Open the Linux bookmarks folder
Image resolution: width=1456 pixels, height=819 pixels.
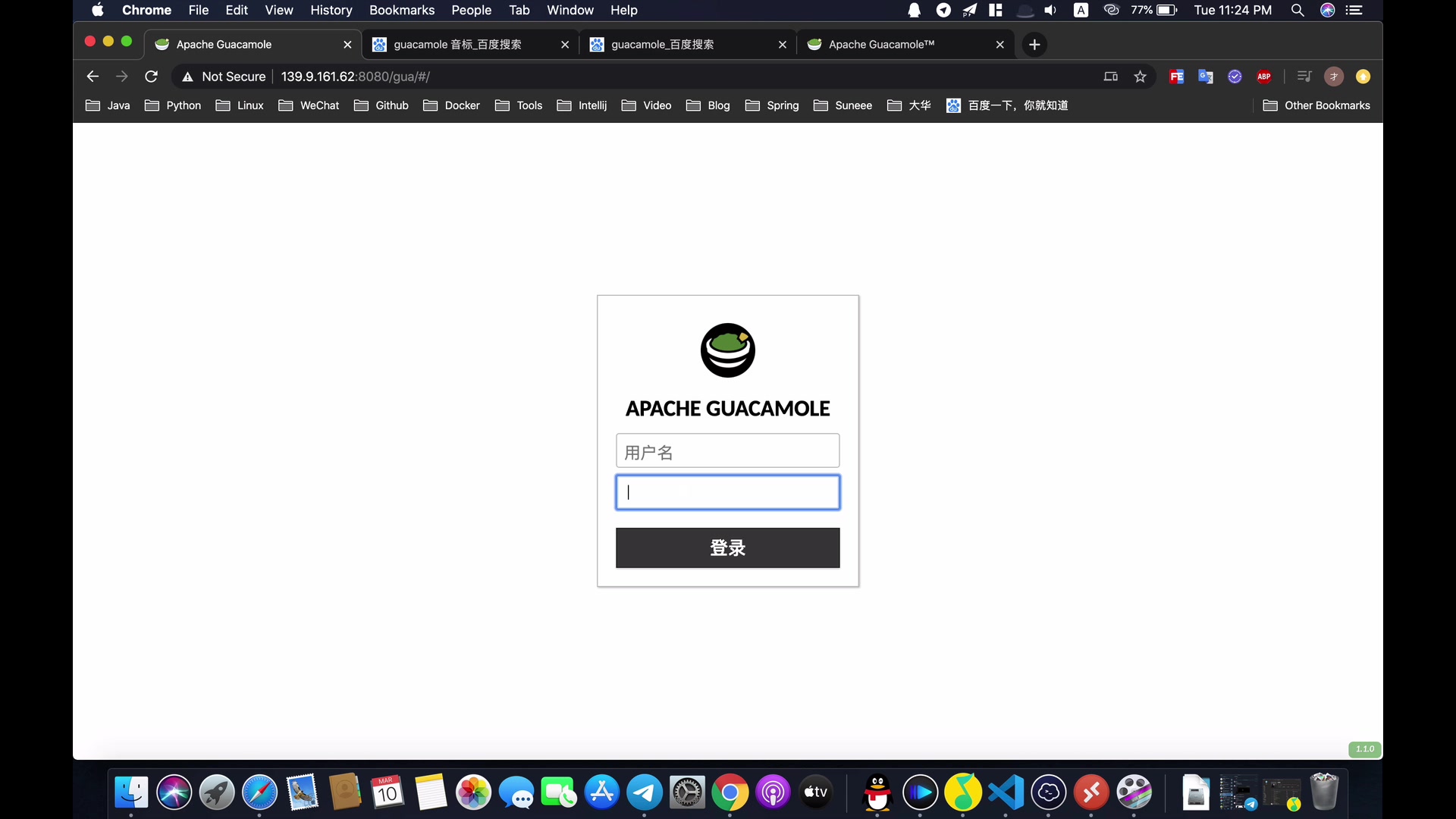click(x=240, y=105)
